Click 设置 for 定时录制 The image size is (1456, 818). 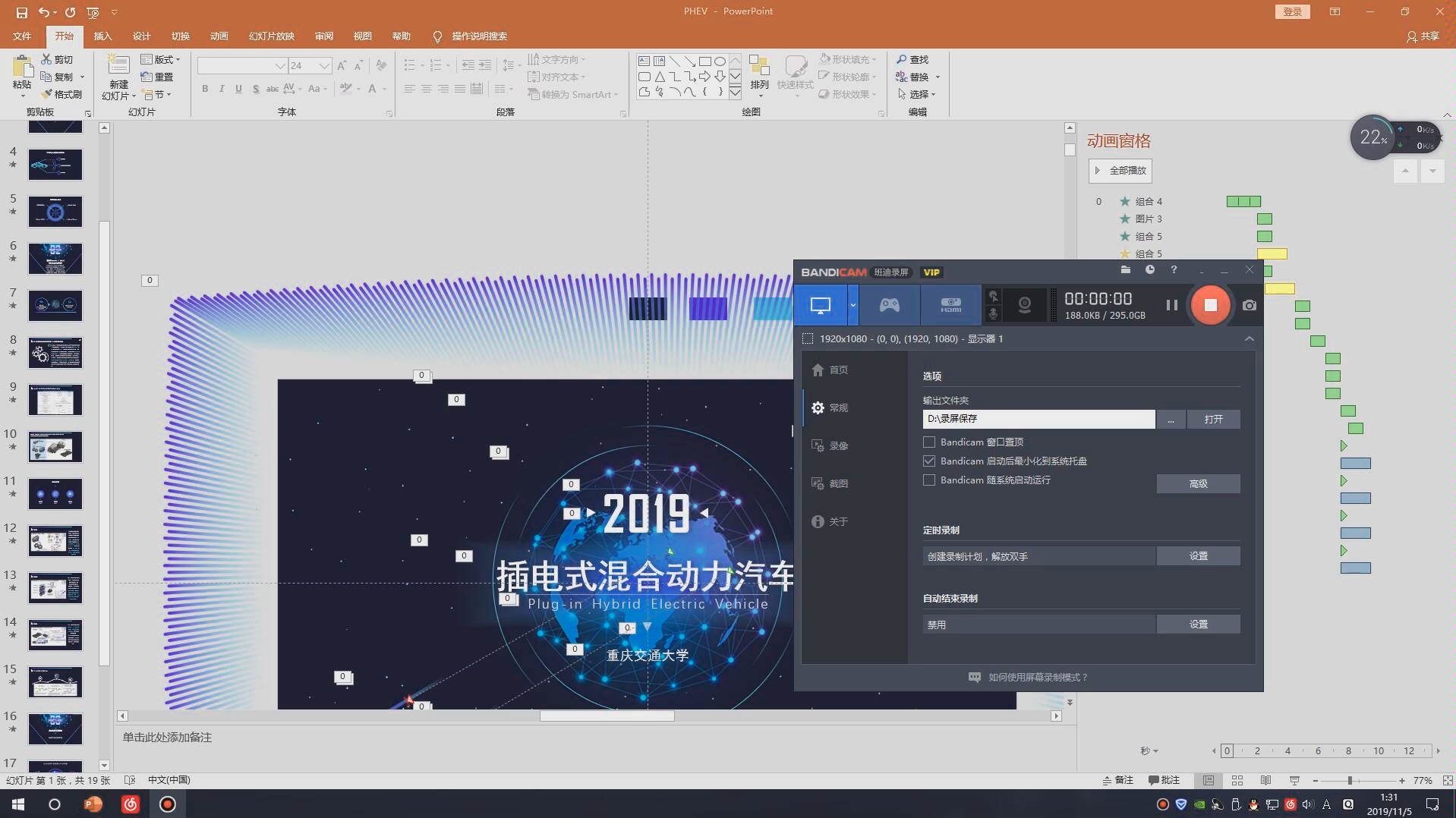(x=1198, y=556)
